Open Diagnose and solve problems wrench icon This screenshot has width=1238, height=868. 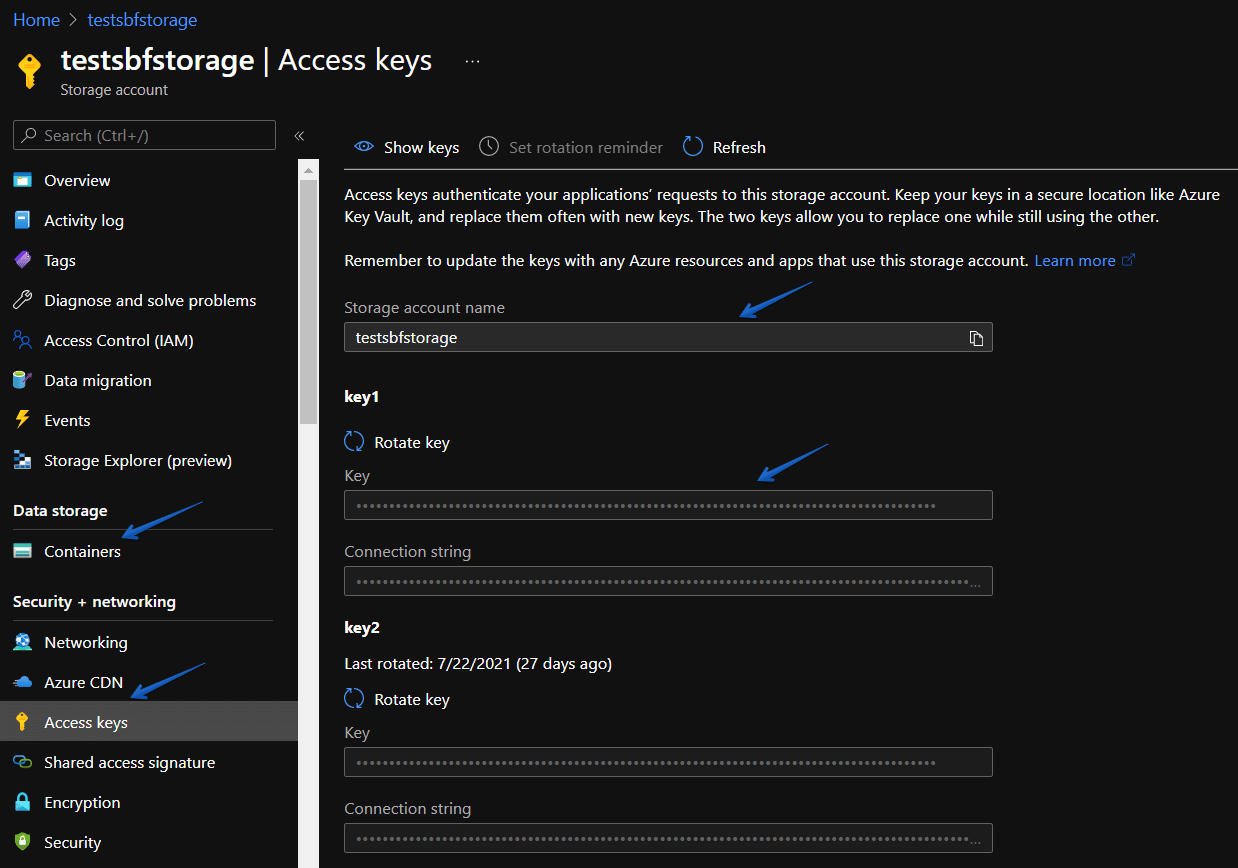pos(24,300)
